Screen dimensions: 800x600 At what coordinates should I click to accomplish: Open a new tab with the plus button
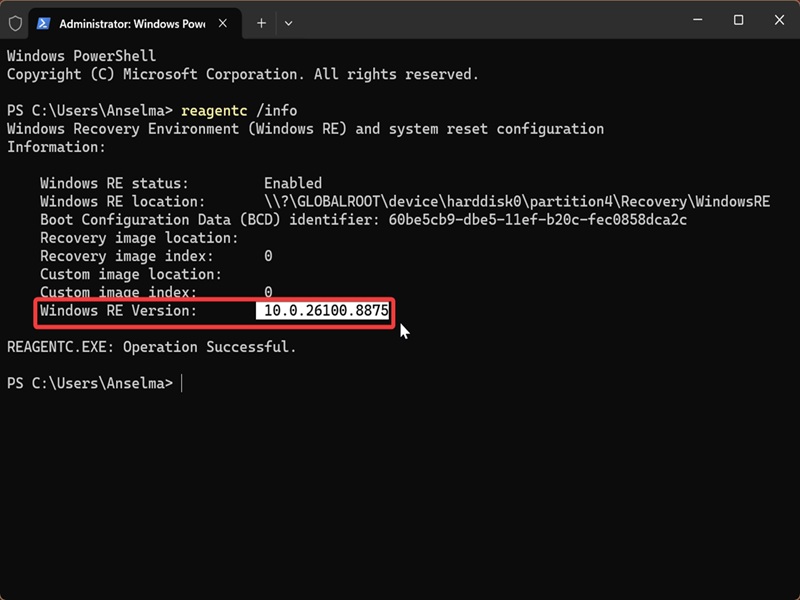(x=261, y=23)
